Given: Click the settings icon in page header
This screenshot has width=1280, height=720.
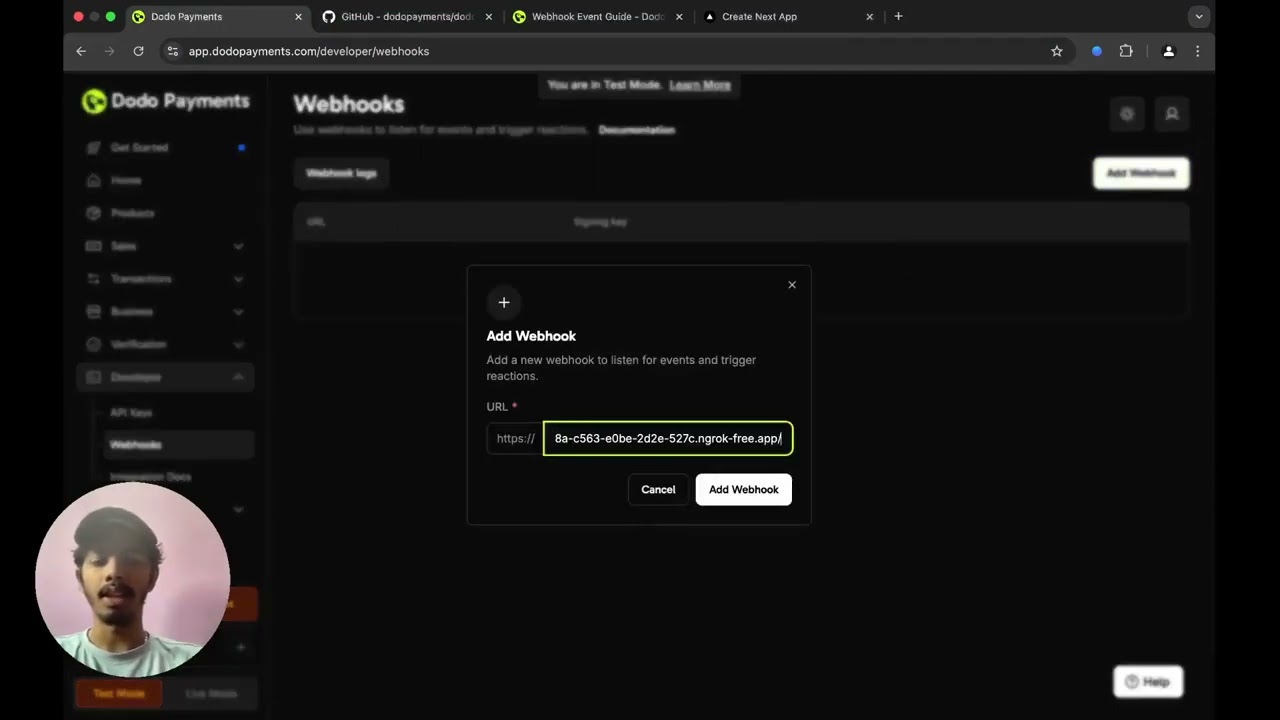Looking at the screenshot, I should point(1127,114).
